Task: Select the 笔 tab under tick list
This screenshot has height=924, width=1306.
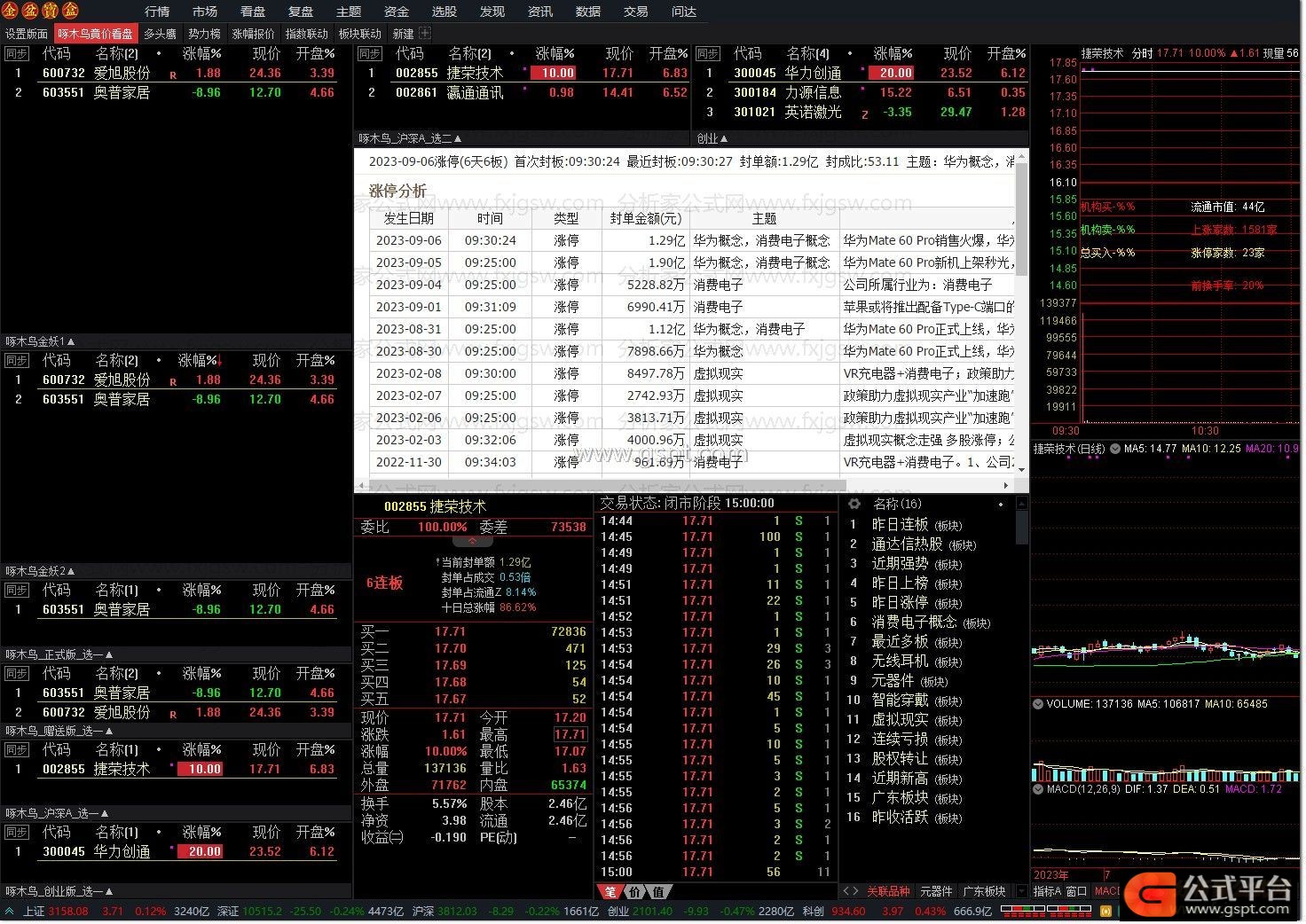Action: (610, 892)
